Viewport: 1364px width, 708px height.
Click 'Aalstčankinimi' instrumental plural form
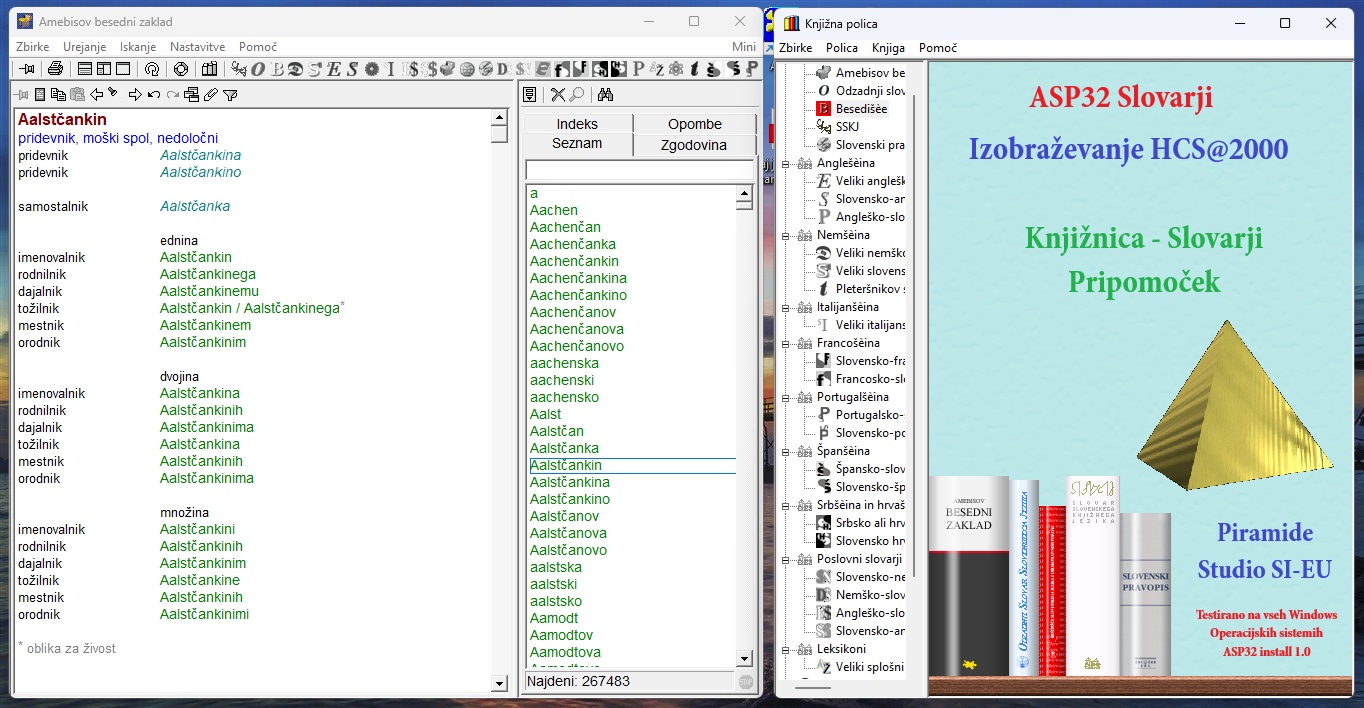tap(204, 614)
